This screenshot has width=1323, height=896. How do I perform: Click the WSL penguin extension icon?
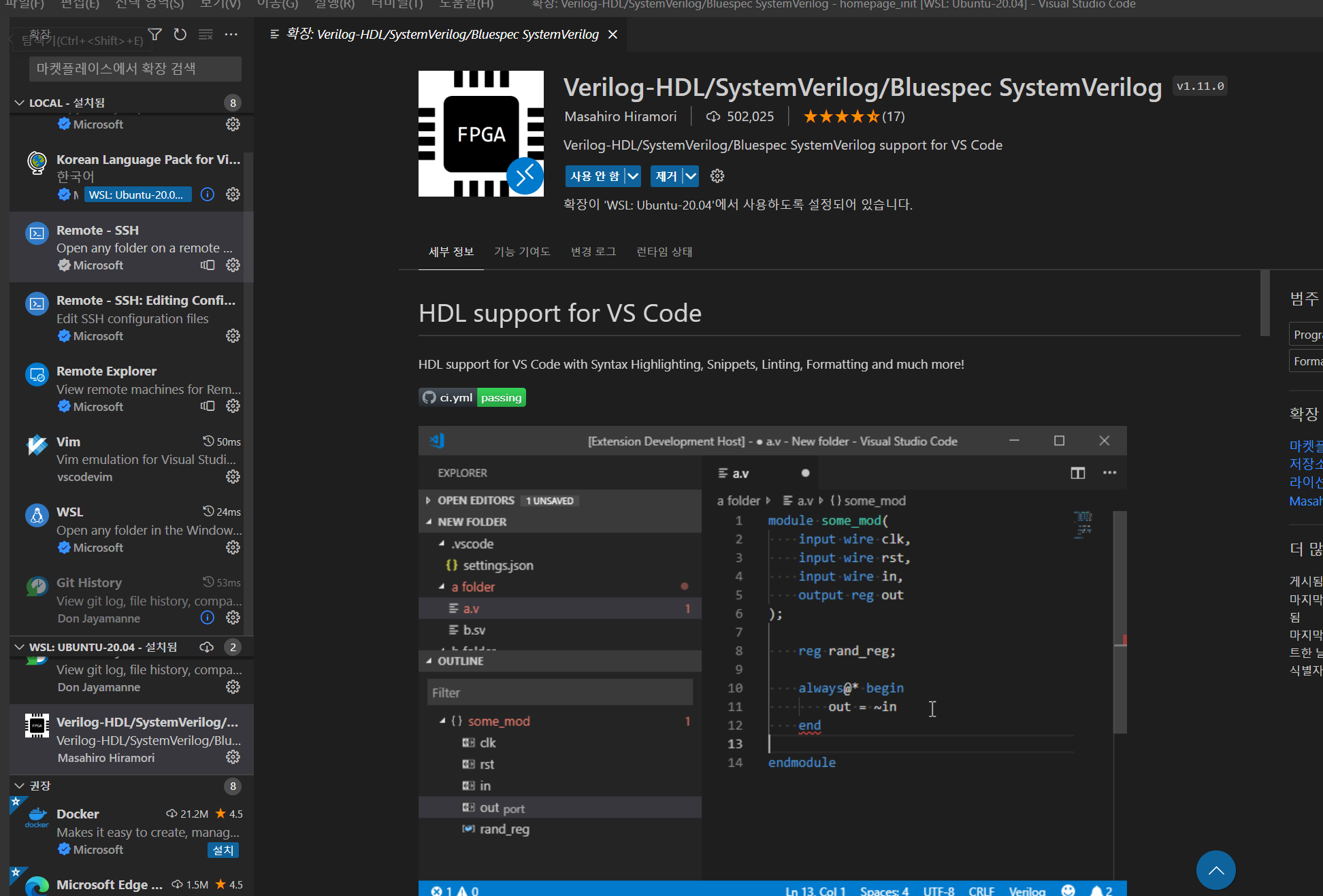click(37, 515)
